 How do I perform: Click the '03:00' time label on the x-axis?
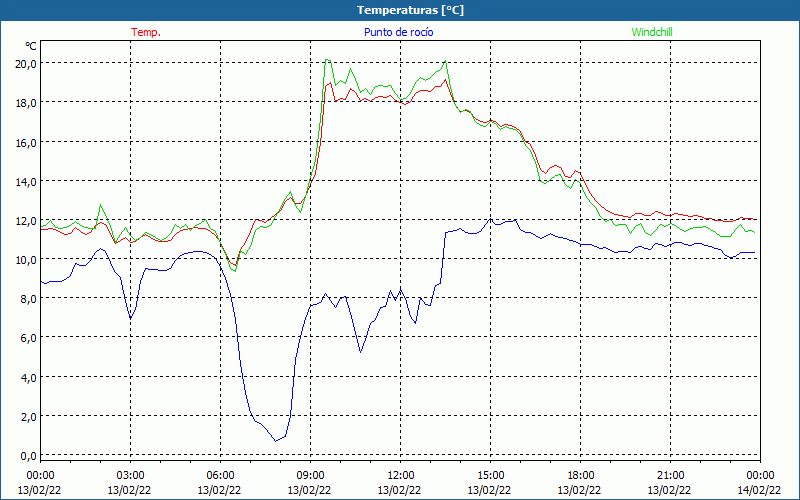[x=130, y=476]
